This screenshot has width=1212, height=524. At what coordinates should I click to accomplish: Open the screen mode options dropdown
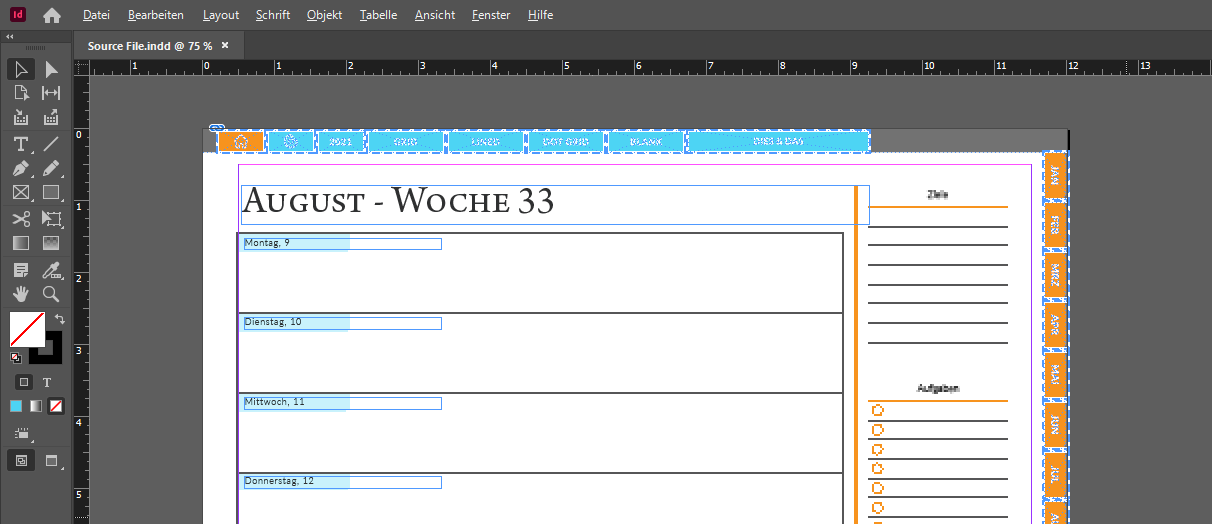point(53,460)
